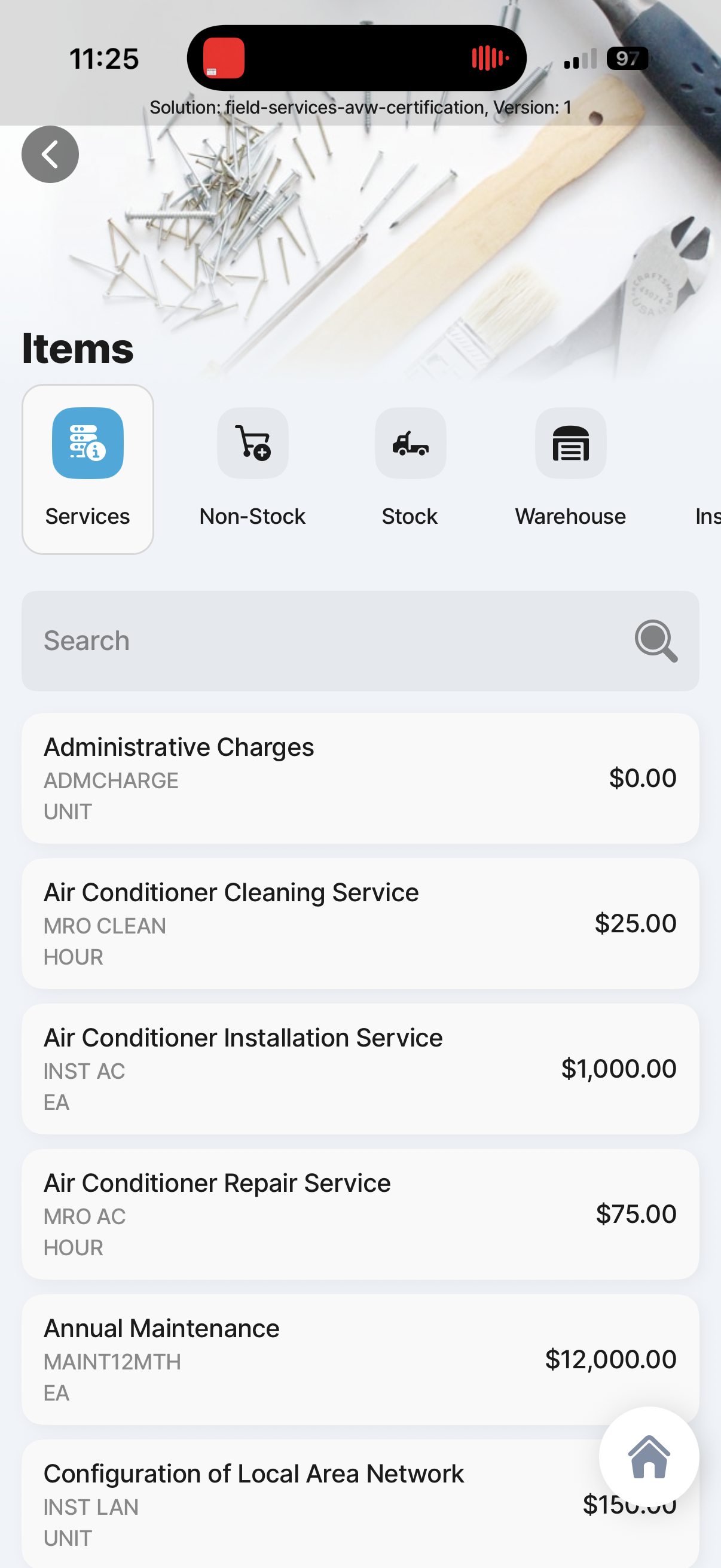Tap the search magnifier icon
The image size is (721, 1568).
pyautogui.click(x=655, y=640)
